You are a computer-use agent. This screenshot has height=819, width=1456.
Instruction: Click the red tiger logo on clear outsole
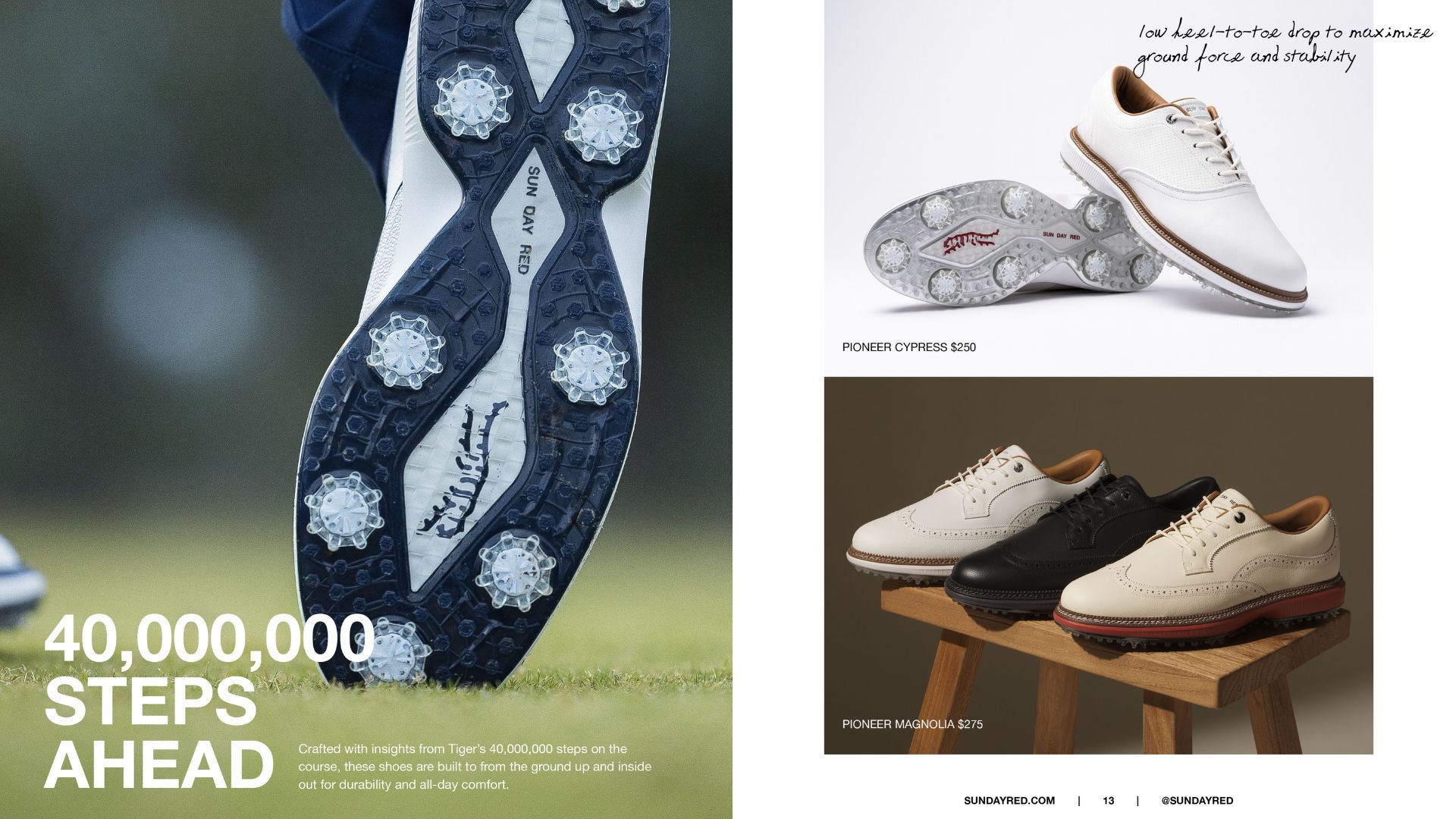pos(973,240)
